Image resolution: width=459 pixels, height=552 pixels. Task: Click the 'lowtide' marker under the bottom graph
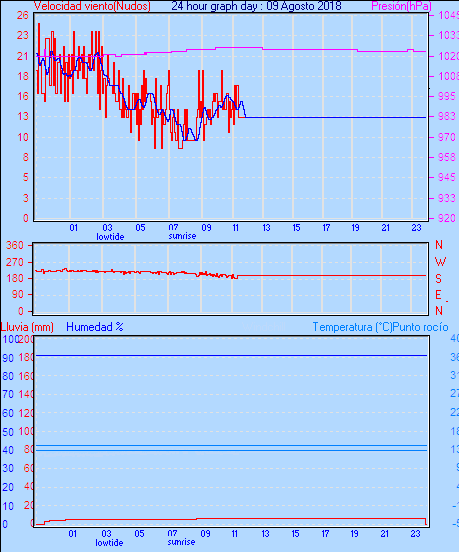pyautogui.click(x=109, y=542)
